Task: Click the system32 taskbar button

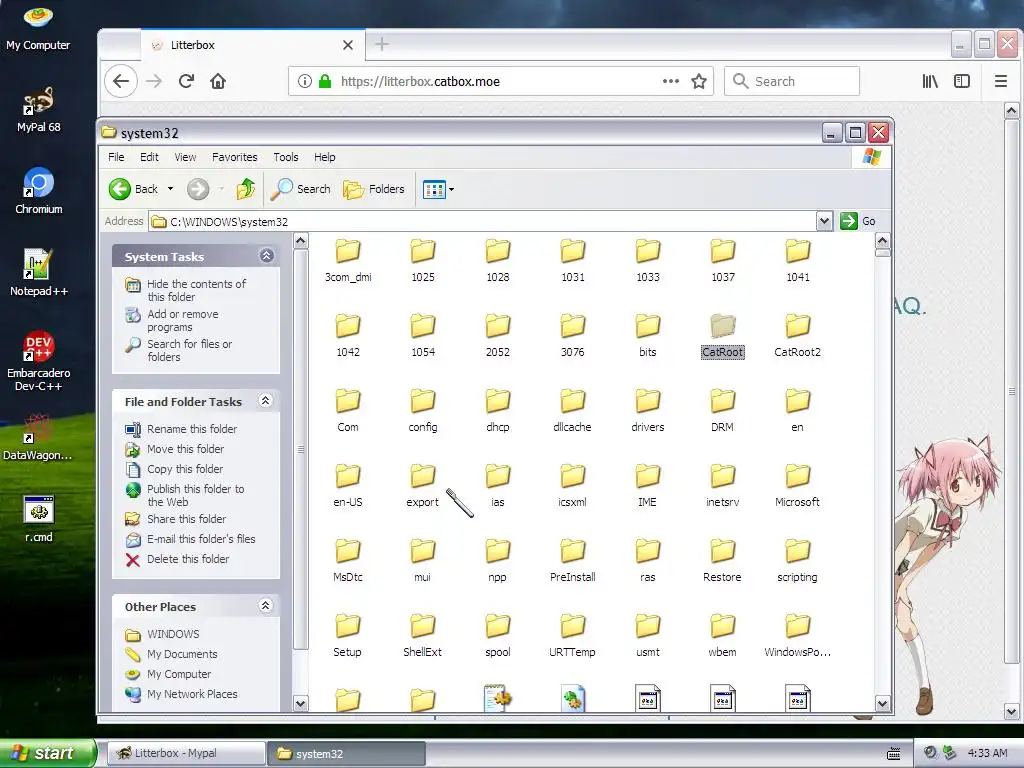Action: tap(345, 753)
